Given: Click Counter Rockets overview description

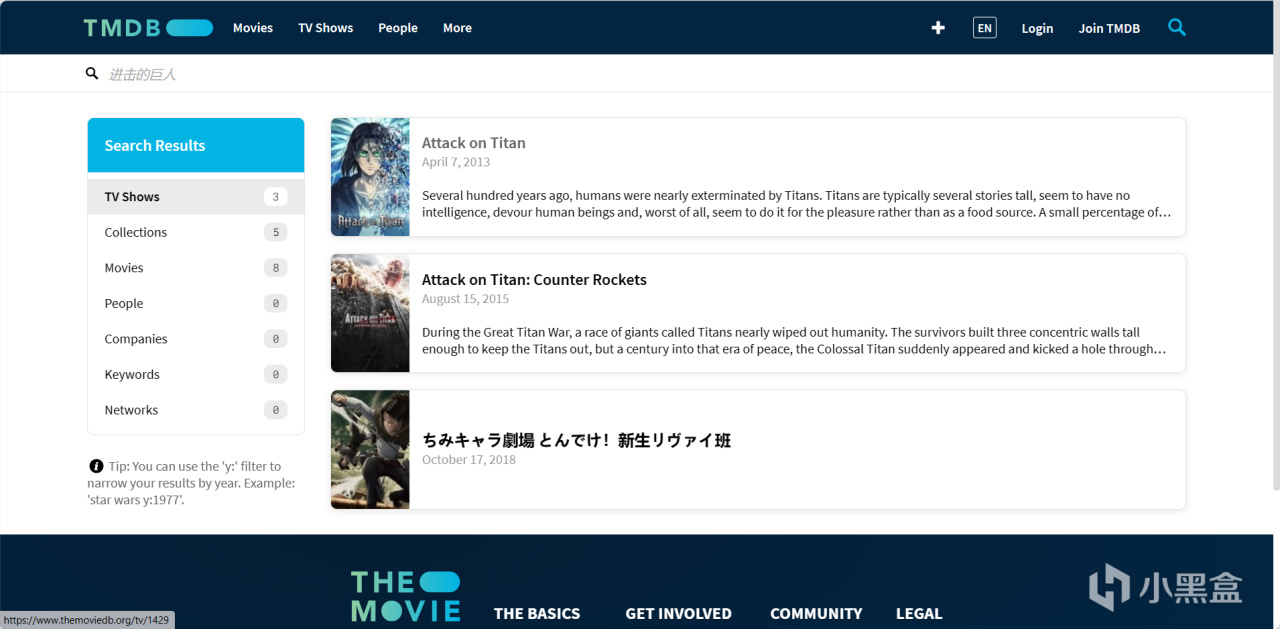Looking at the screenshot, I should [x=795, y=341].
